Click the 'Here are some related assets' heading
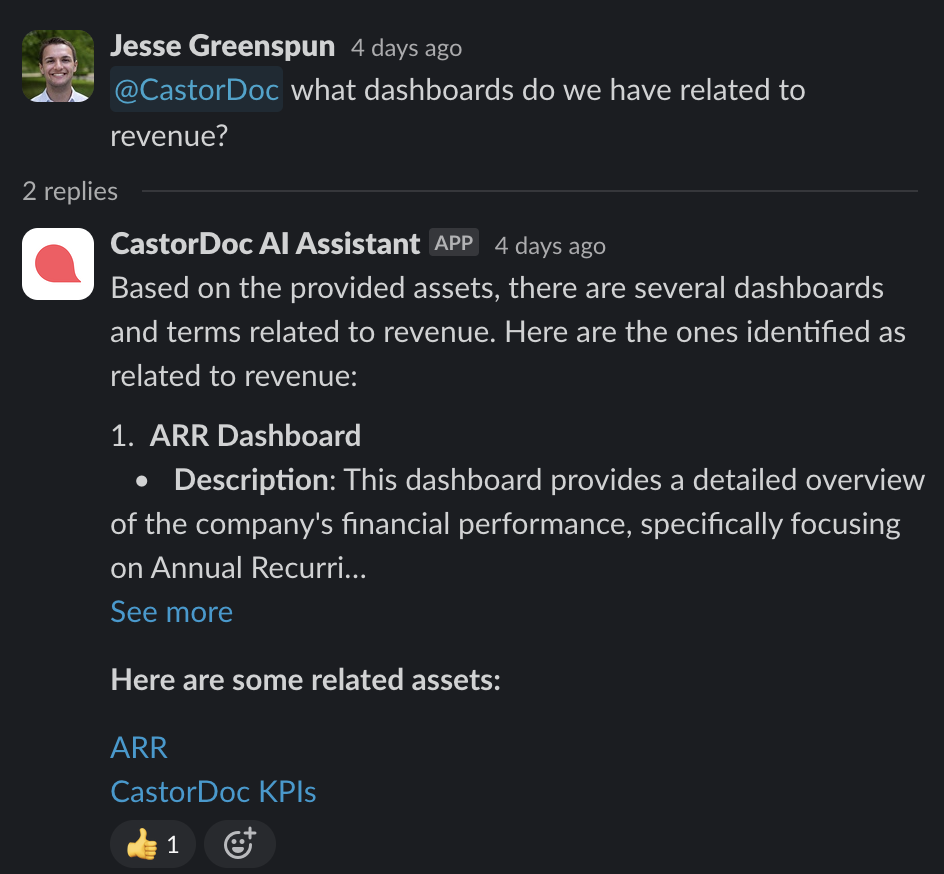Screen dimensions: 944x874 coord(305,681)
